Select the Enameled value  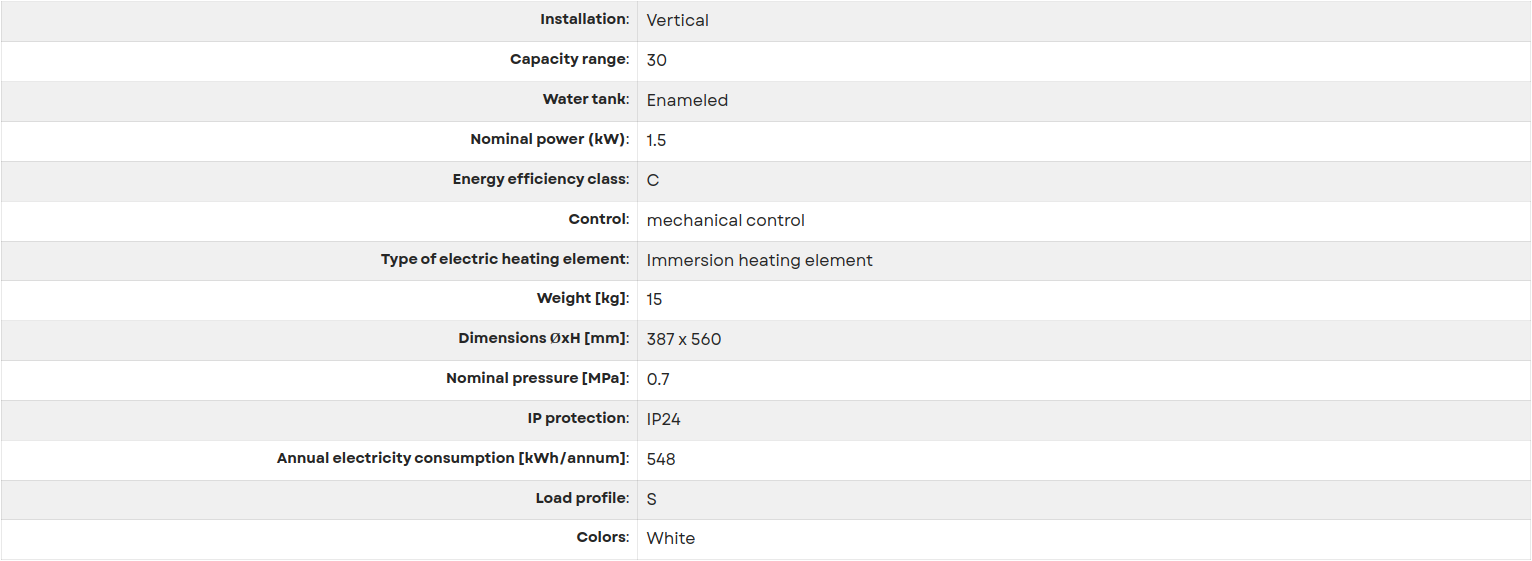tap(687, 100)
